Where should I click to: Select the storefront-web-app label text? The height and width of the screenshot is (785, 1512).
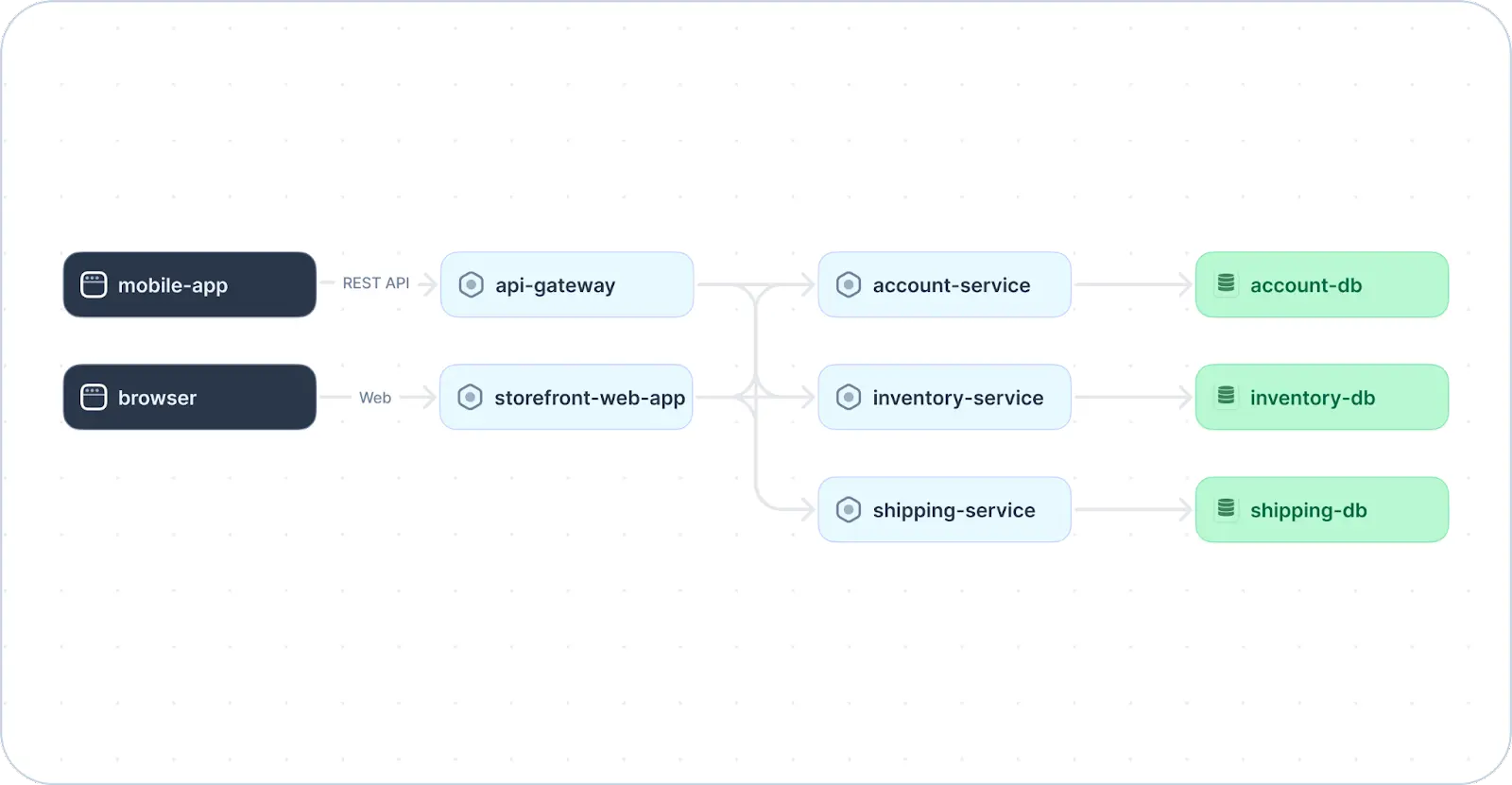(x=590, y=398)
